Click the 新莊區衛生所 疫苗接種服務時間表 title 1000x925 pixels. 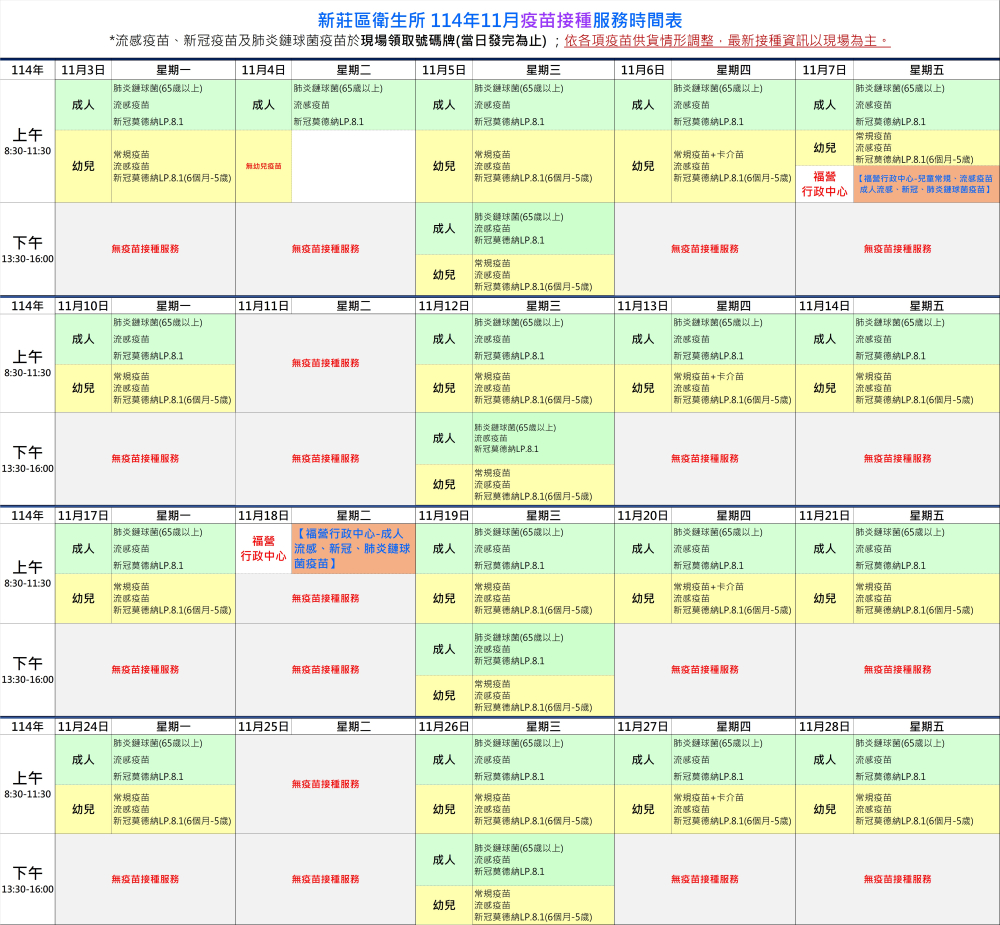[x=500, y=20]
